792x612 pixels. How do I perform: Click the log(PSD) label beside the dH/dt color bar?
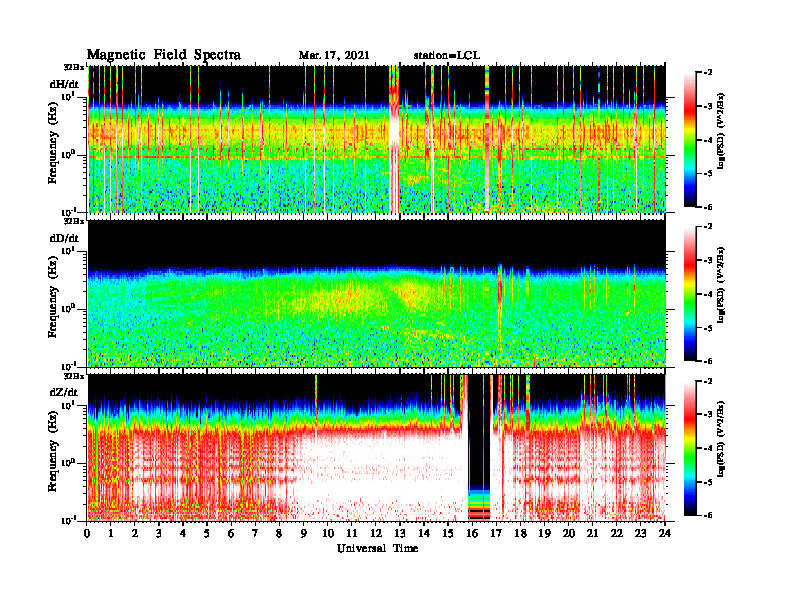point(721,131)
